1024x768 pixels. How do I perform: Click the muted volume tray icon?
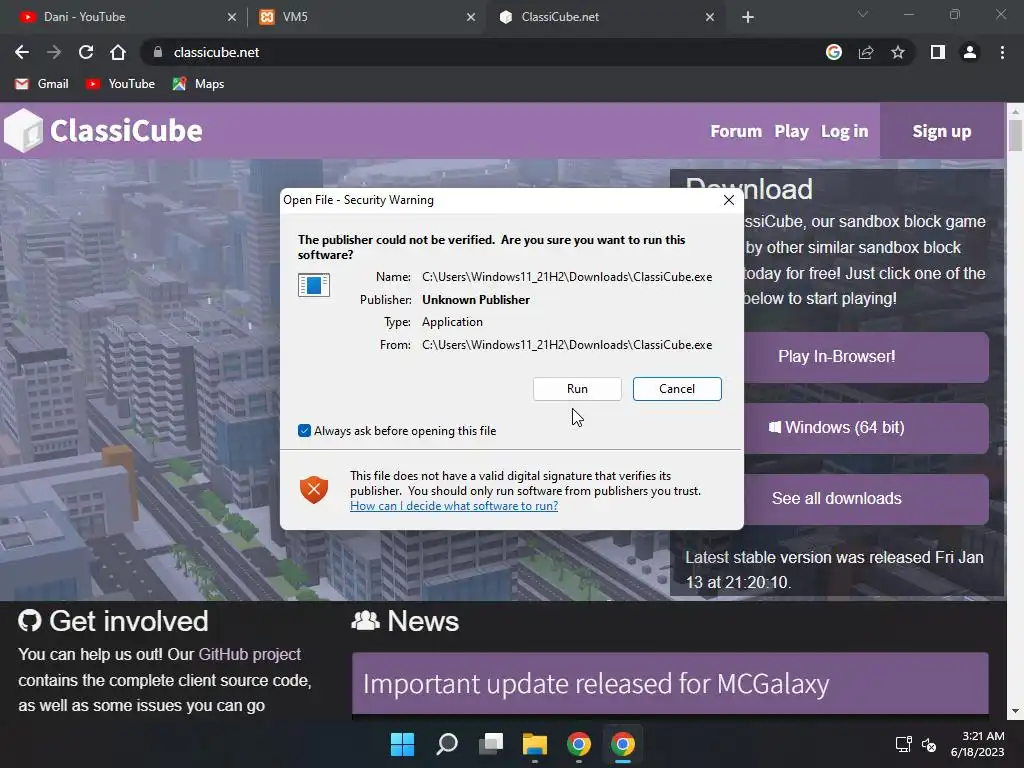[x=929, y=744]
